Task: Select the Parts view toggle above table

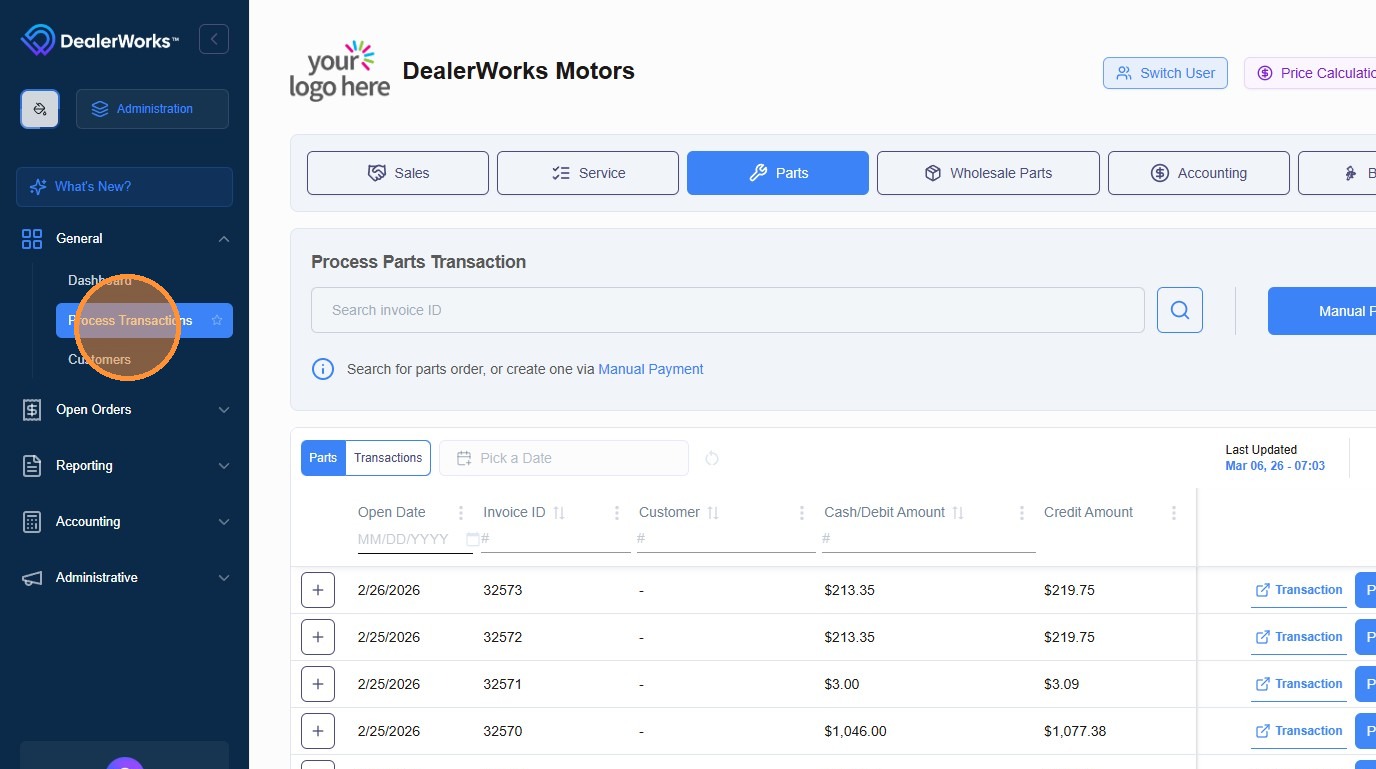Action: [x=323, y=458]
